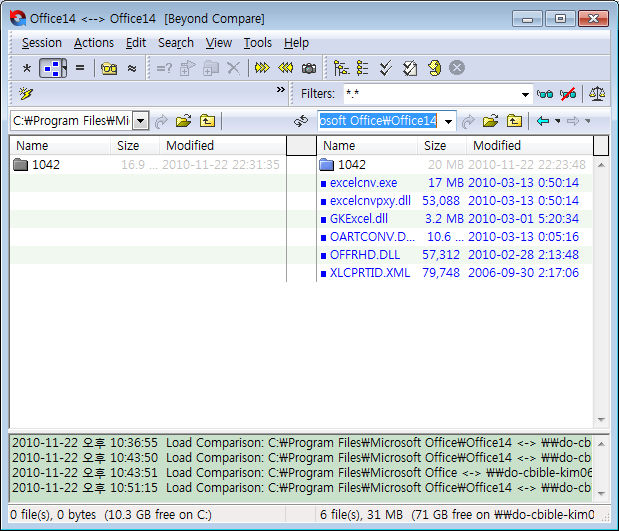Click the lightning wand icon in lower toolbar
The image size is (619, 531).
point(26,94)
